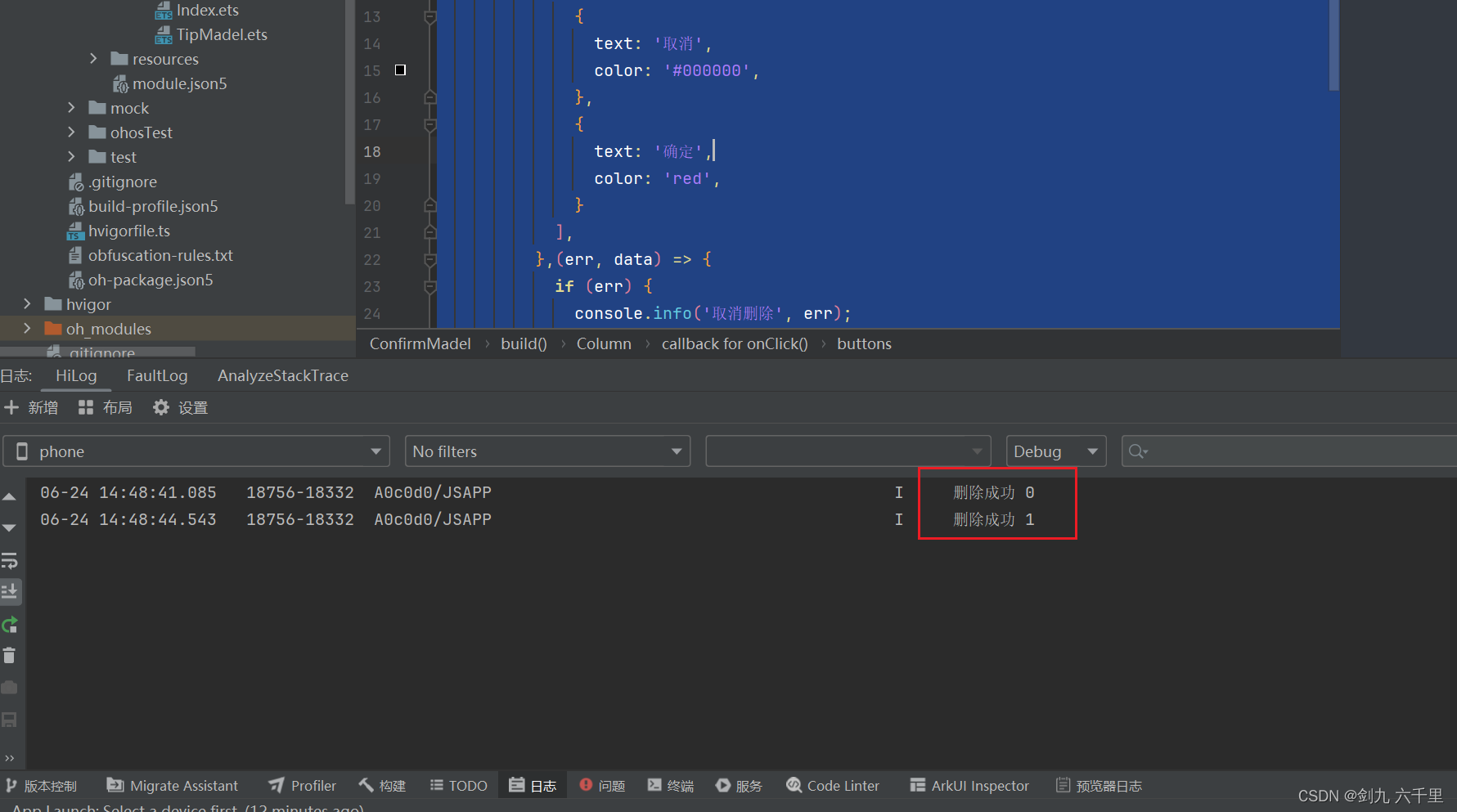Screen dimensions: 1457x812
Task: Toggle soft-wrap icon in log sidebar
Action: 10,561
